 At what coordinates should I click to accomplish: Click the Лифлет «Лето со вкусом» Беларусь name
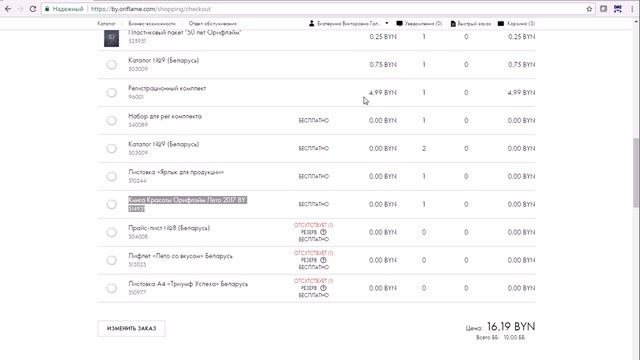point(180,256)
